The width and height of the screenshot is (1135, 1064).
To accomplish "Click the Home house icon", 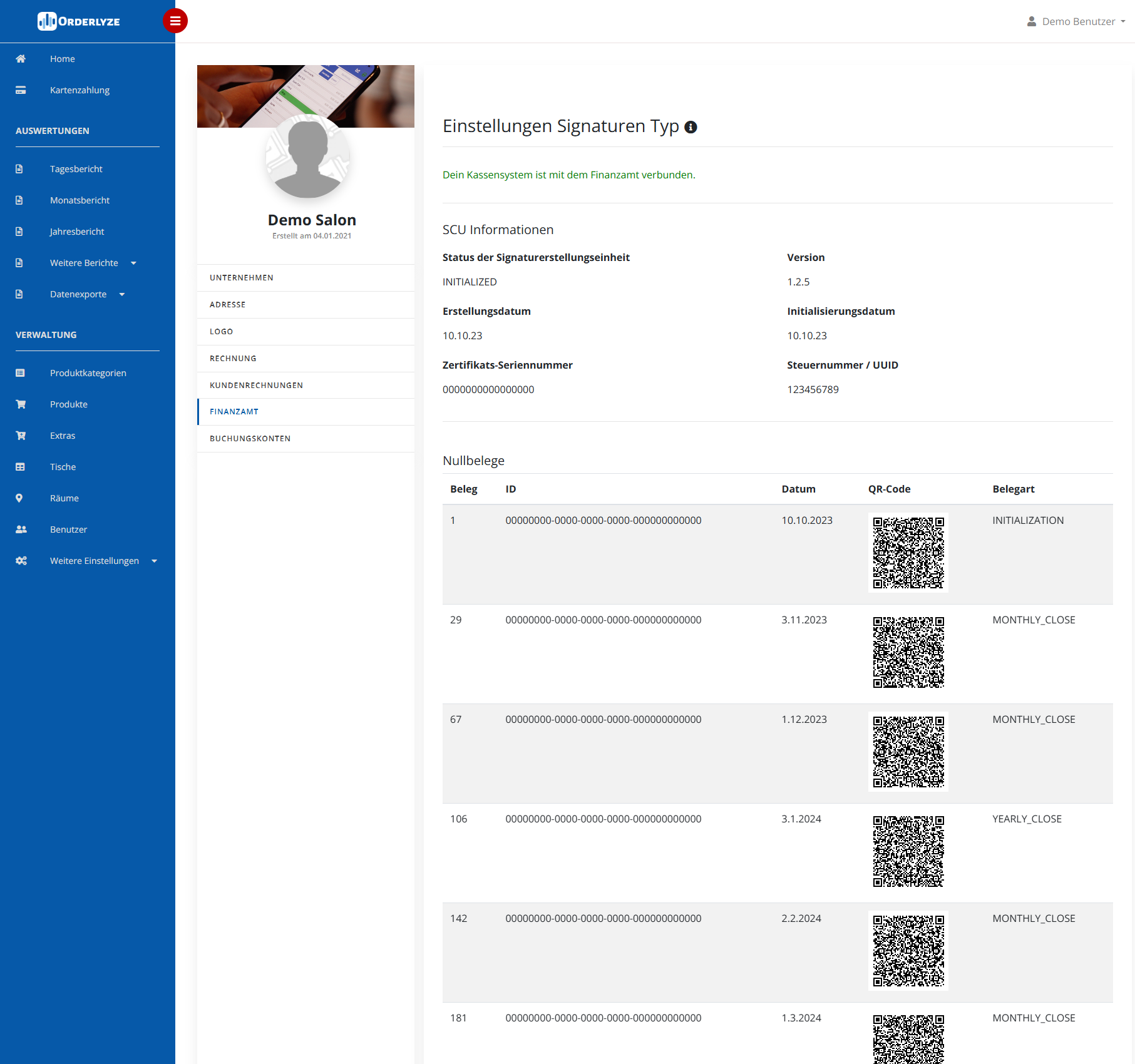I will [21, 59].
